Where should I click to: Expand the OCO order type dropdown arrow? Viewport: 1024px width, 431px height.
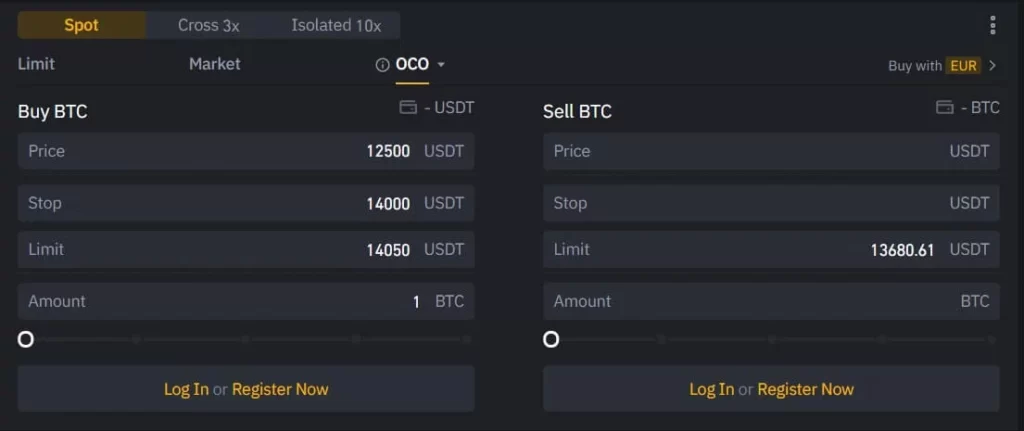pyautogui.click(x=441, y=65)
